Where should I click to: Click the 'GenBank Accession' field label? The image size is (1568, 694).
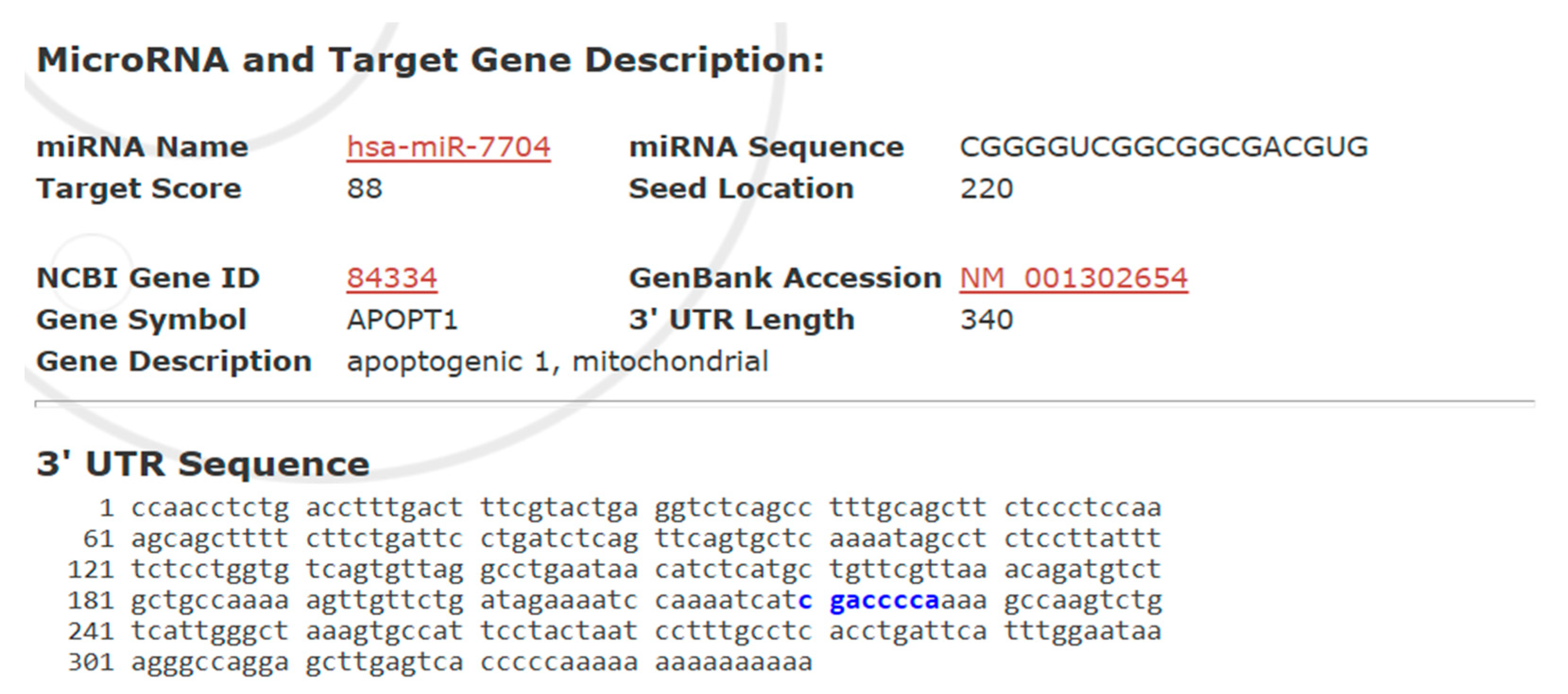point(785,278)
